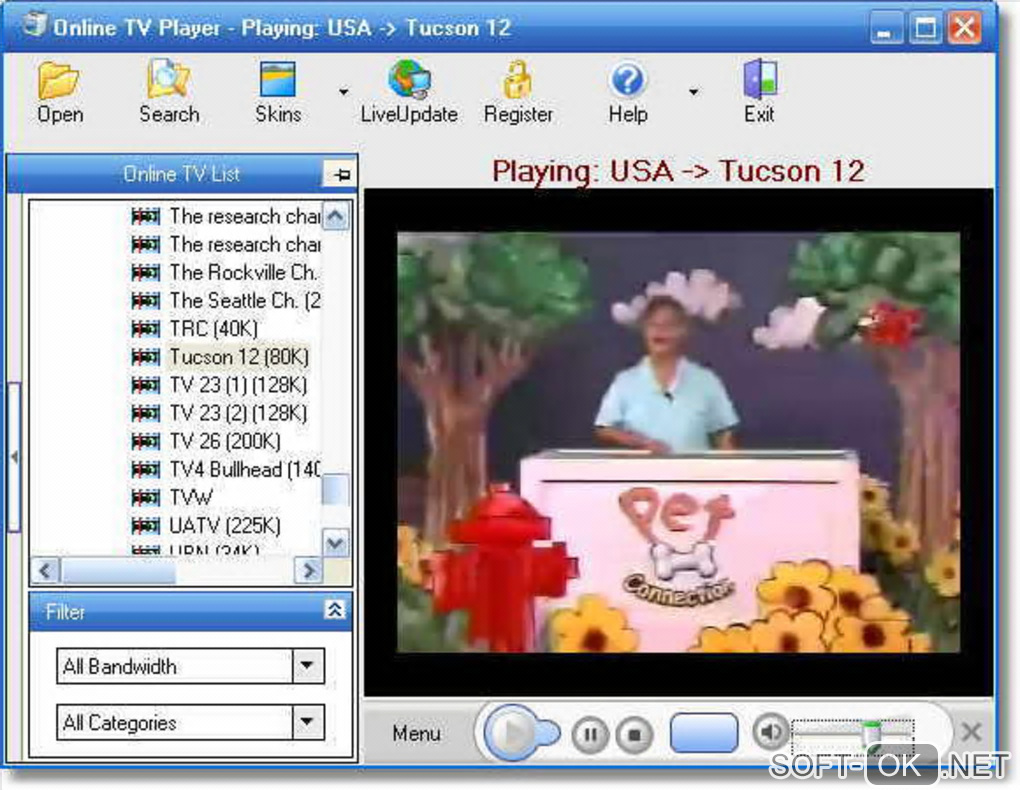1020x790 pixels.
Task: Select TV 23 (2) (128K) channel
Action: pos(237,413)
